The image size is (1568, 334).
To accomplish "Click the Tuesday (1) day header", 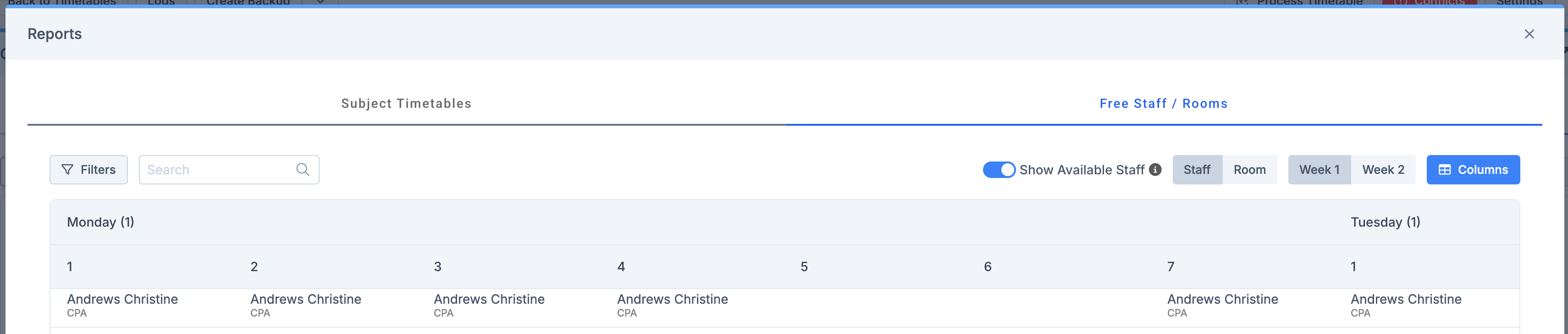I will coord(1385,222).
